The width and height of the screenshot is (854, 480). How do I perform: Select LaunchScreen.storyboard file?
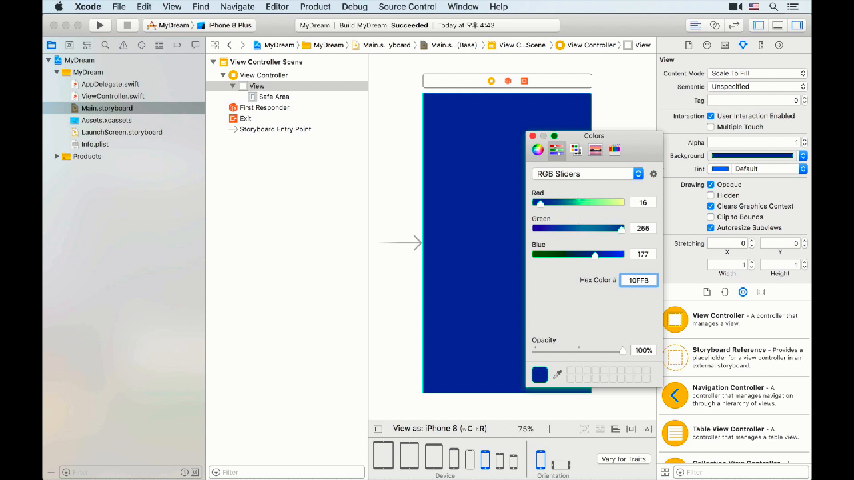121,132
